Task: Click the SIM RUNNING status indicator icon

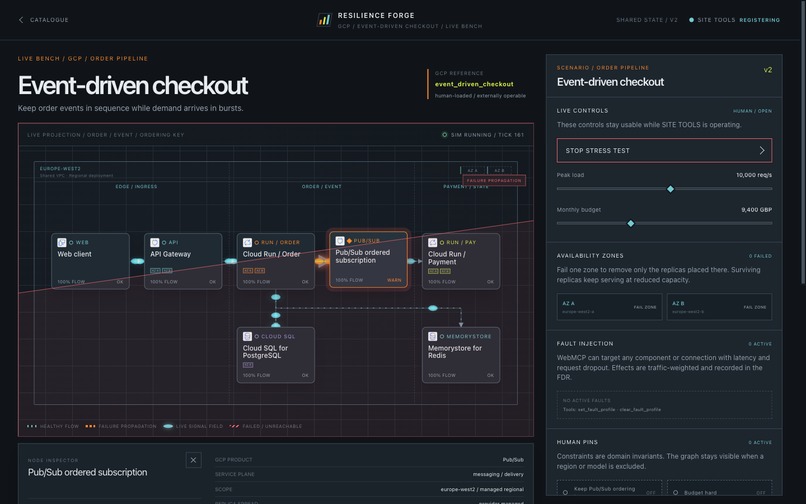Action: (x=445, y=135)
